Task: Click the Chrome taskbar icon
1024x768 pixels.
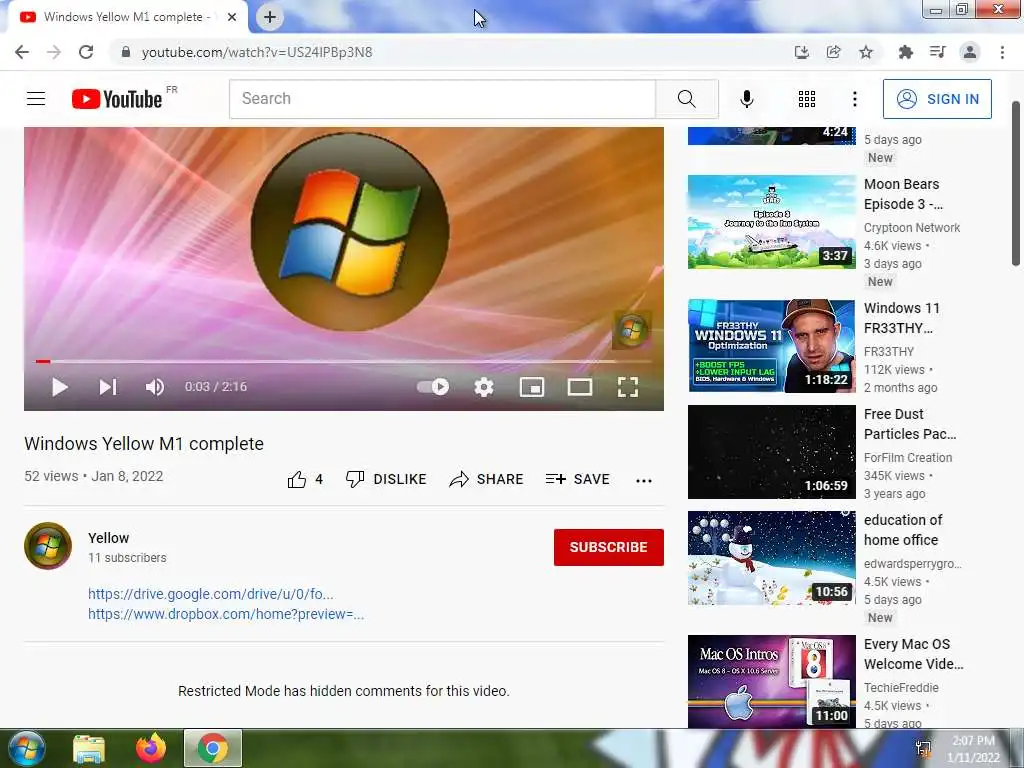Action: click(213, 748)
